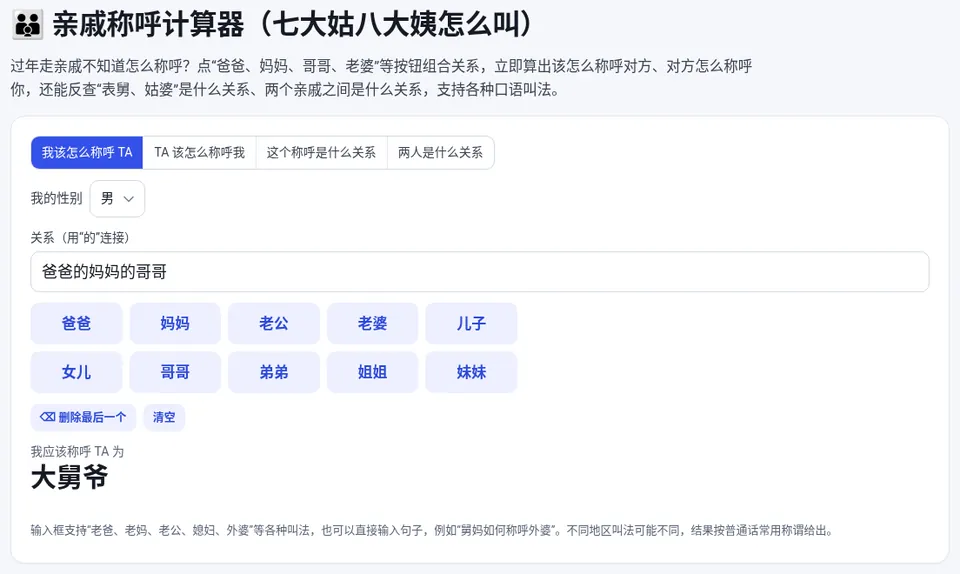Image resolution: width=960 pixels, height=574 pixels.
Task: Add 妈妈 to the relationship chain
Action: click(175, 323)
